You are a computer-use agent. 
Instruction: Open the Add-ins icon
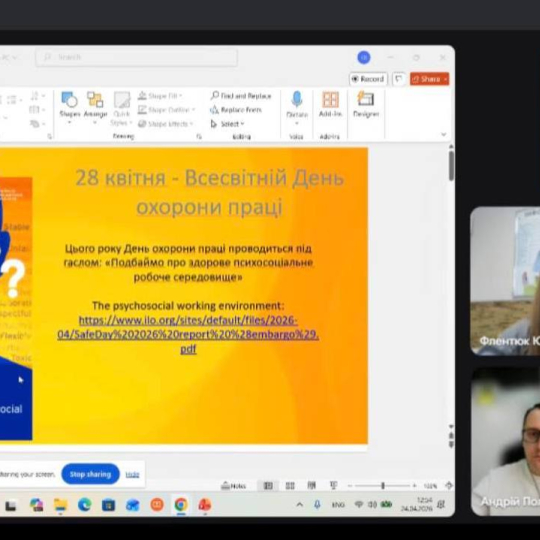tap(330, 105)
